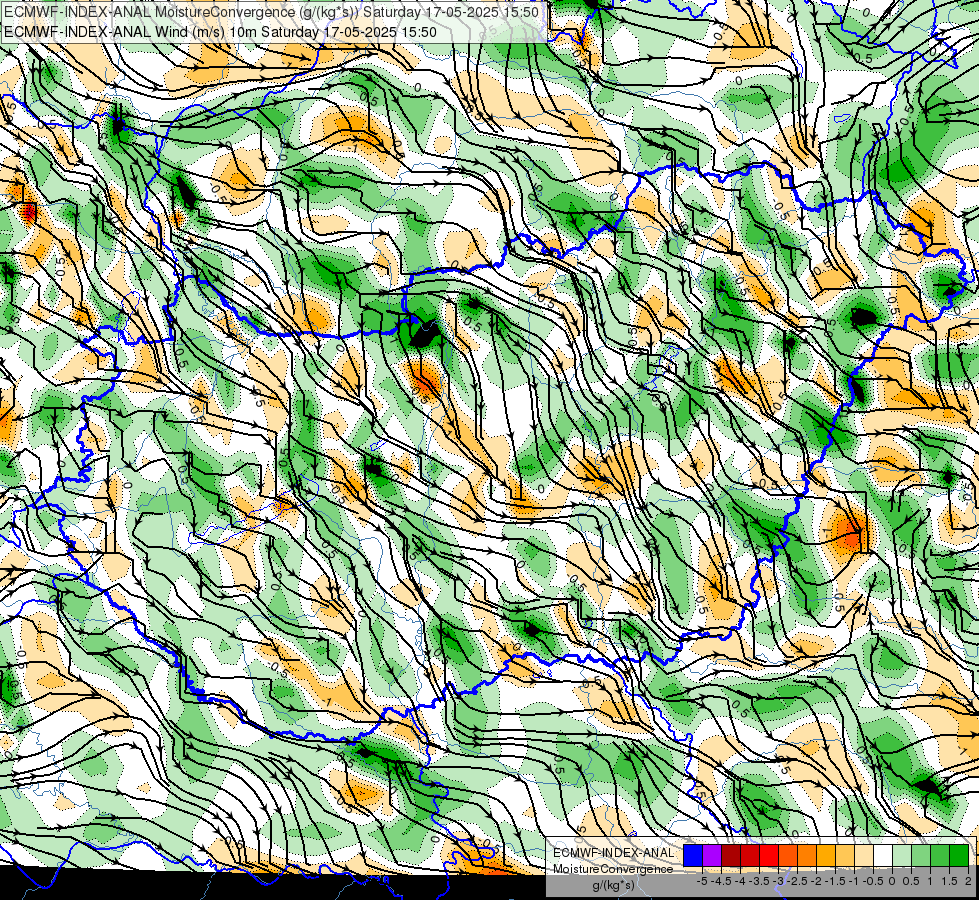Choose the darkest green swatch ending at 2

[959, 856]
